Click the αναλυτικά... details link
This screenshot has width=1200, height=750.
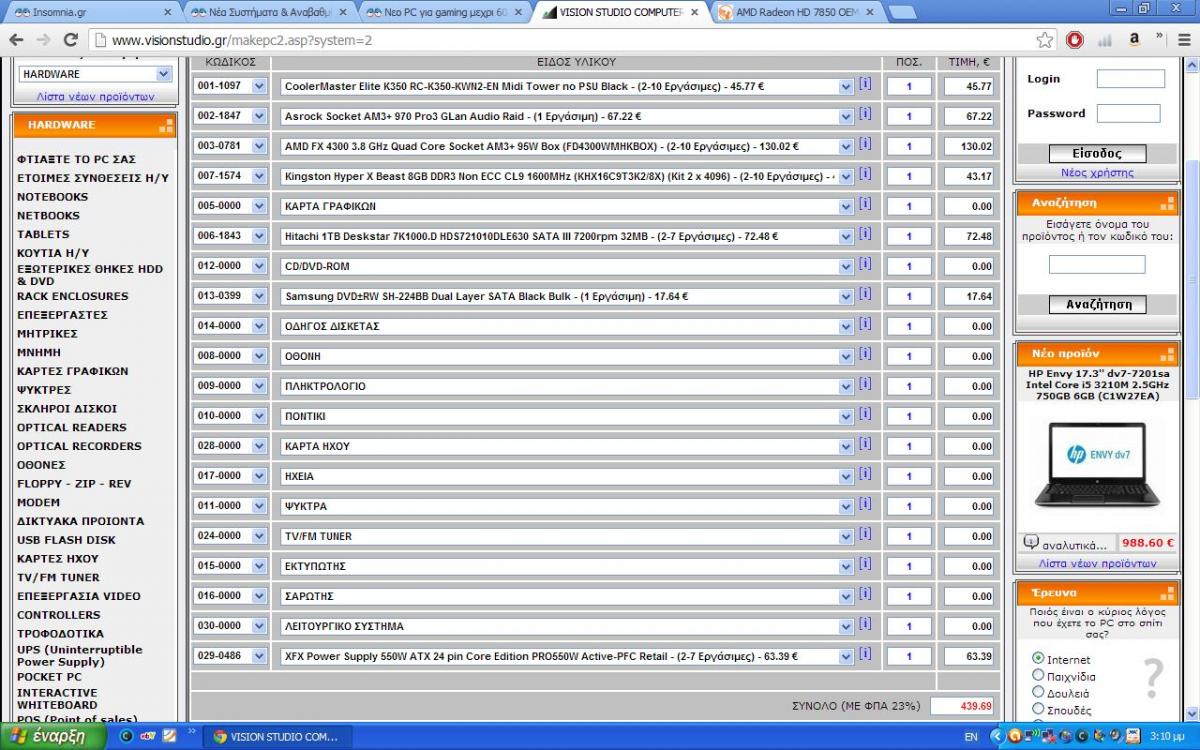[x=1075, y=546]
